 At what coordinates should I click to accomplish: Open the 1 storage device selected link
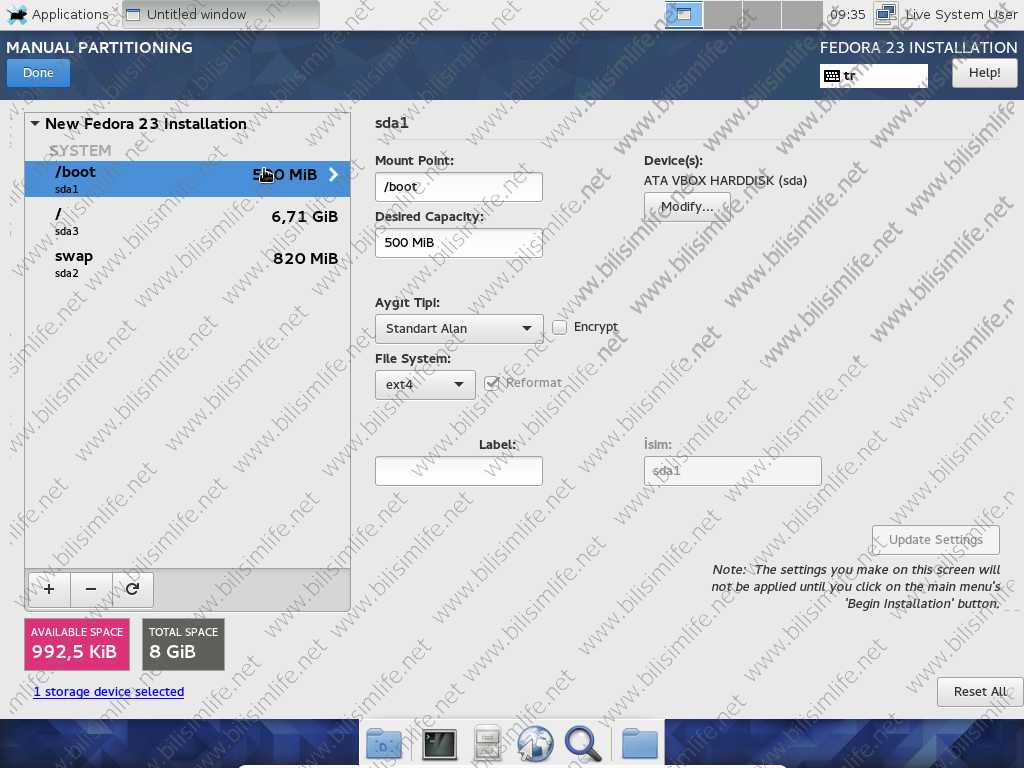109,692
